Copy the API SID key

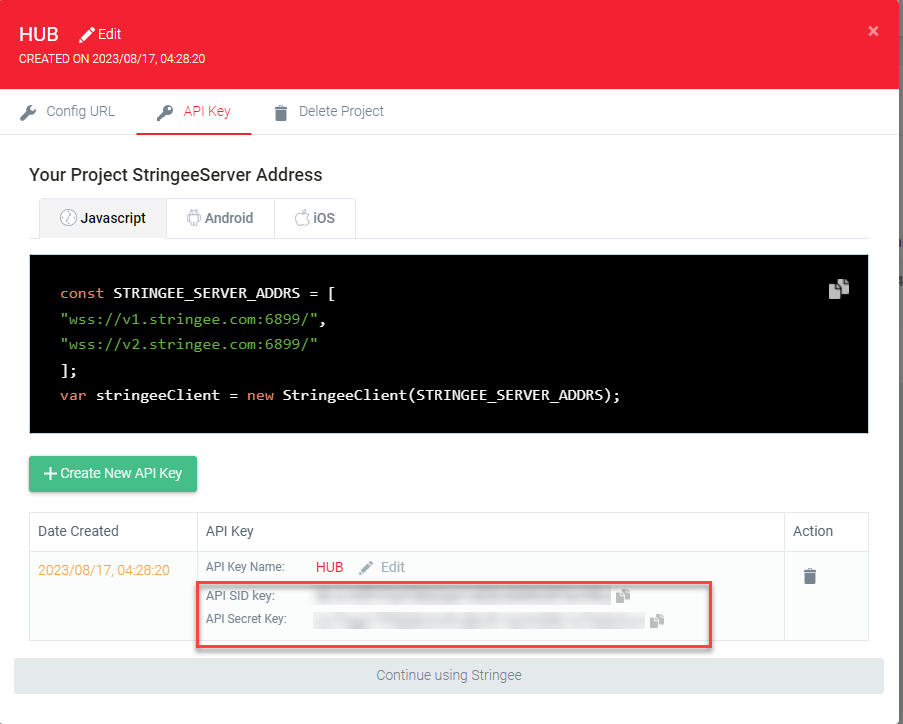click(x=623, y=596)
